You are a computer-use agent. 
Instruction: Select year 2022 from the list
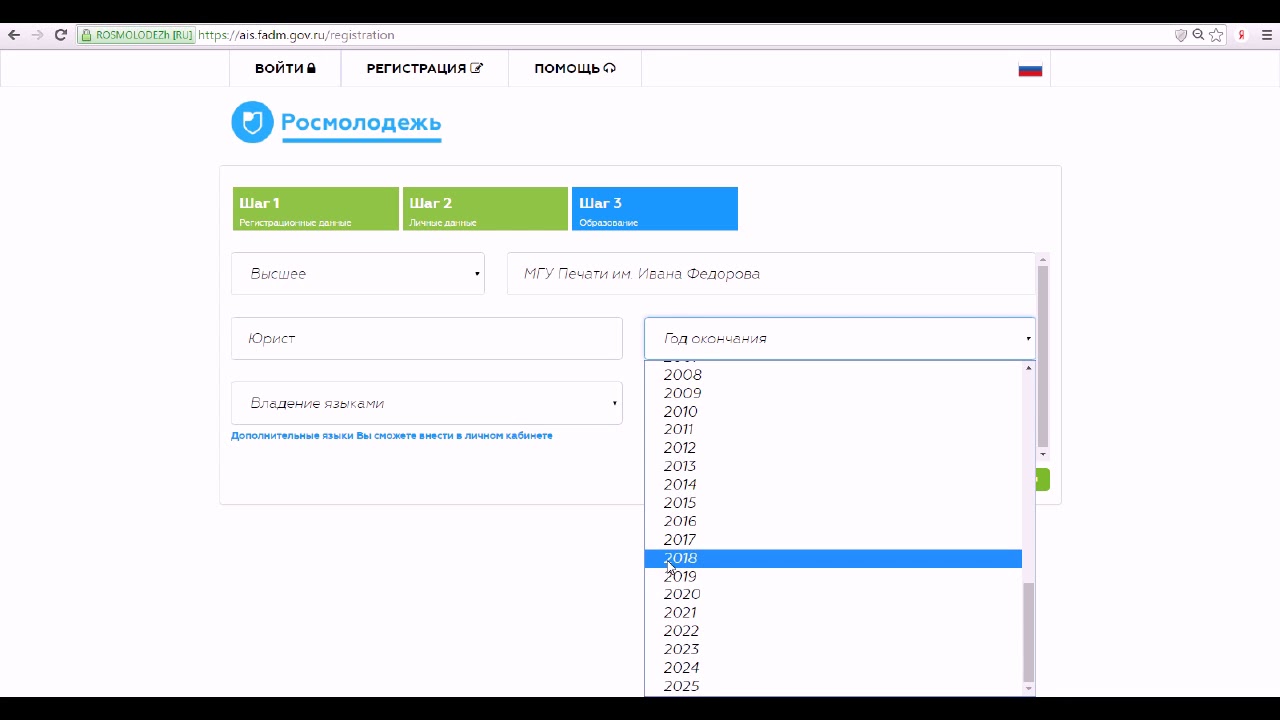coord(833,631)
